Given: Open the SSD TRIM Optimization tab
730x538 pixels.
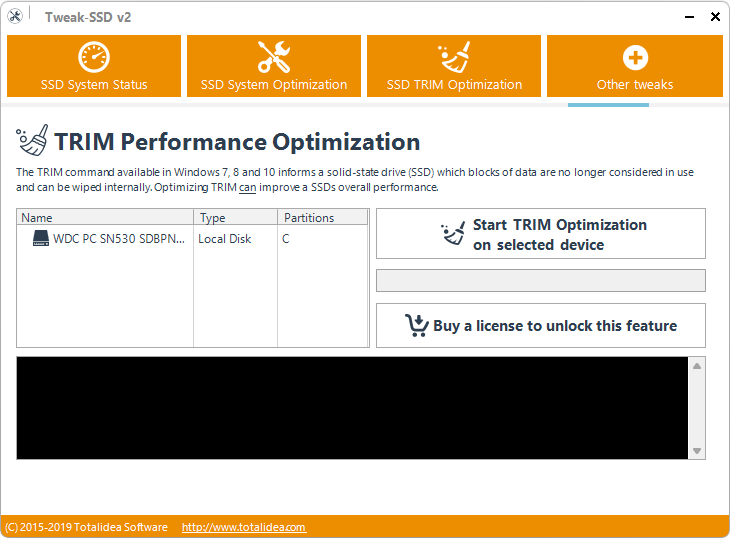Looking at the screenshot, I should 454,66.
